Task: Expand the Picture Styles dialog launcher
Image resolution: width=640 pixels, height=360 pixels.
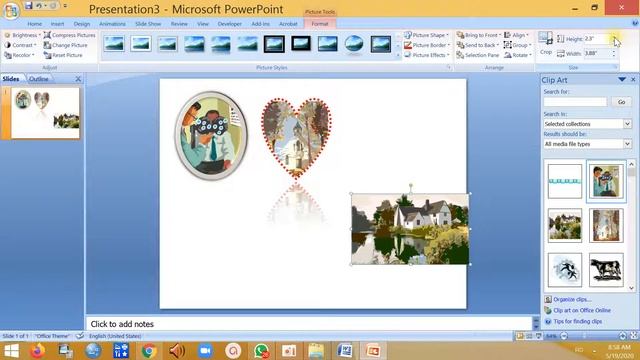Action: [449, 68]
